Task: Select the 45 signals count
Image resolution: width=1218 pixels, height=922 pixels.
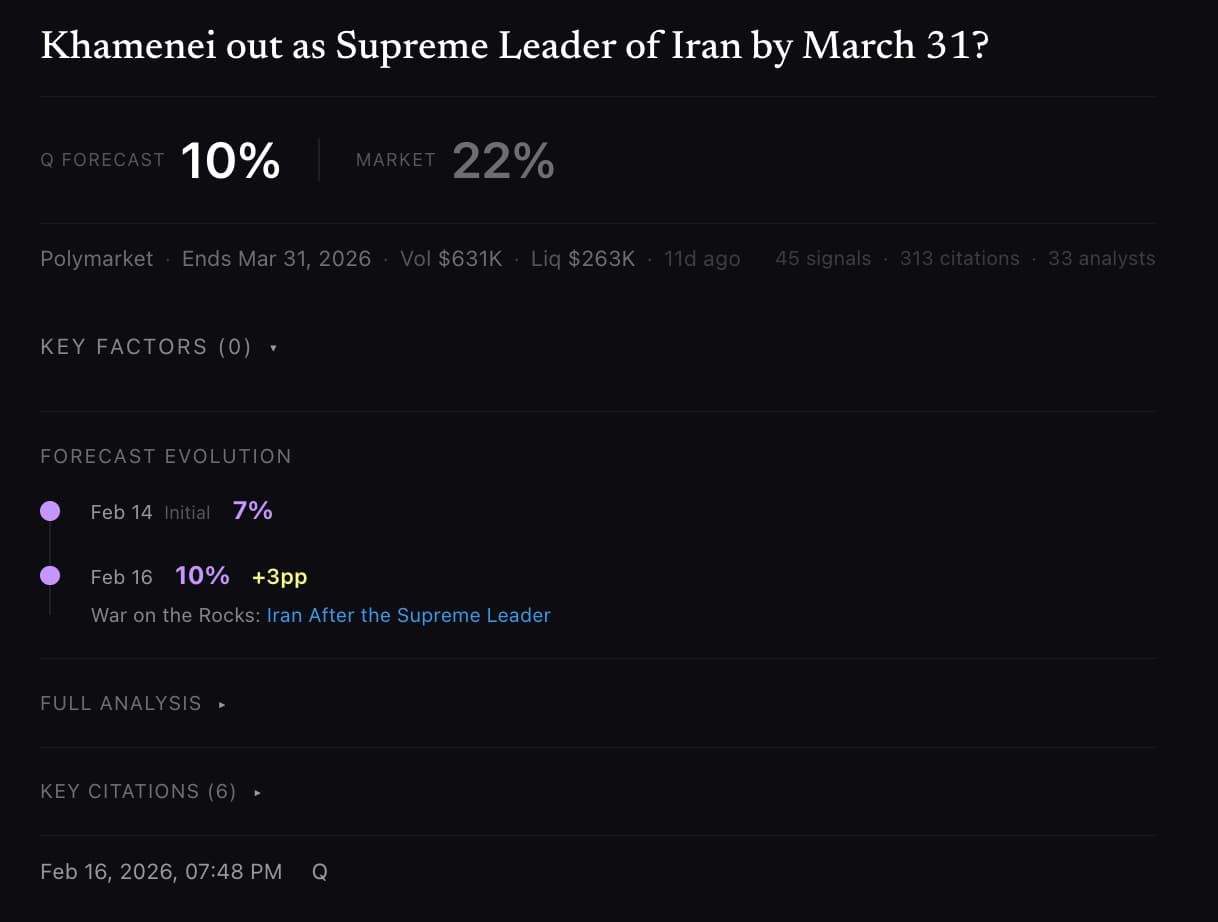Action: pos(822,259)
